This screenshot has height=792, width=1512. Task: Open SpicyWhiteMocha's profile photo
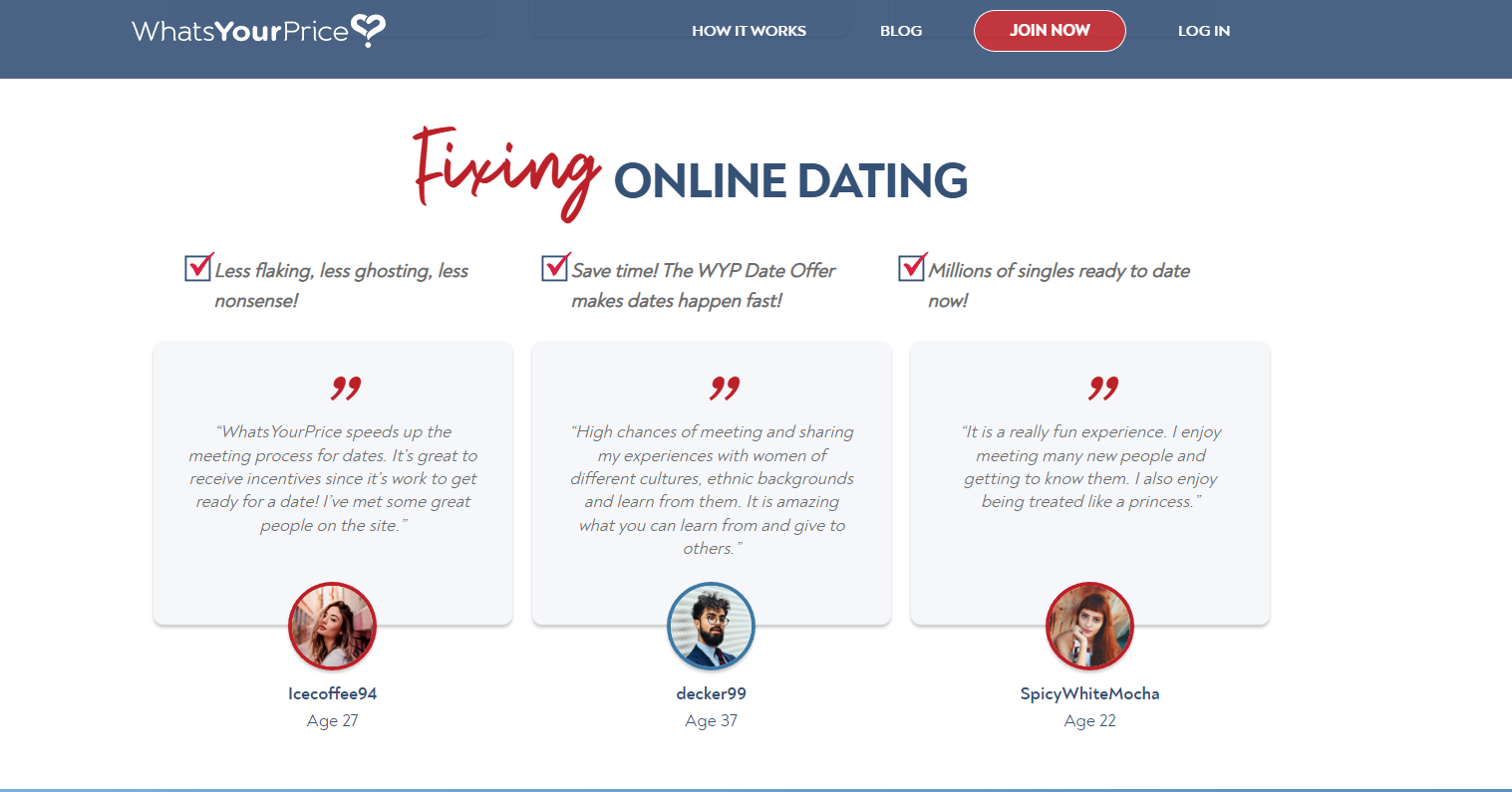pyautogui.click(x=1089, y=627)
